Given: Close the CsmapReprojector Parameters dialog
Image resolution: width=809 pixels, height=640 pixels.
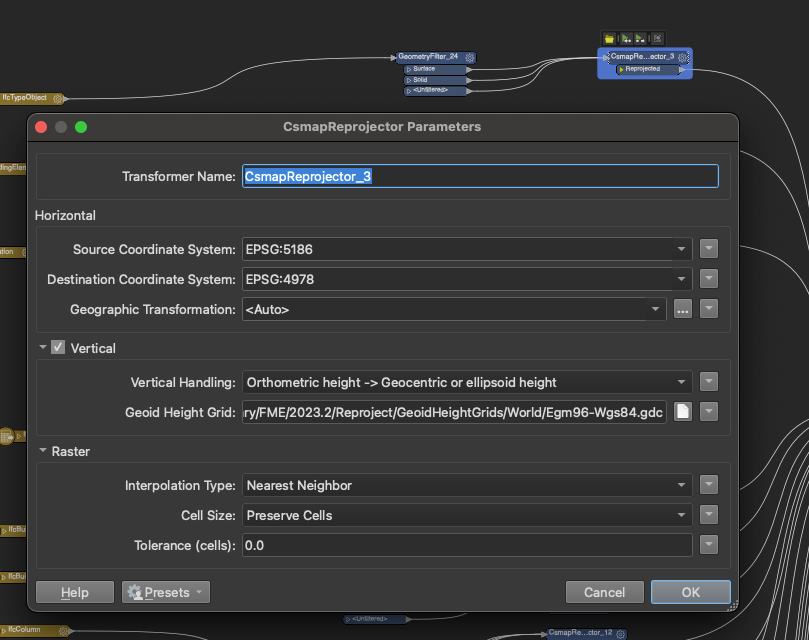Looking at the screenshot, I should click(x=41, y=127).
